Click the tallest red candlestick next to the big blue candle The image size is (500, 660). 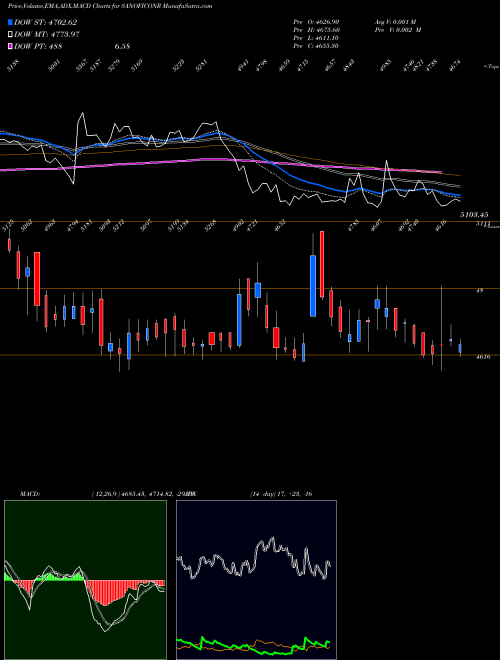pyautogui.click(x=322, y=264)
